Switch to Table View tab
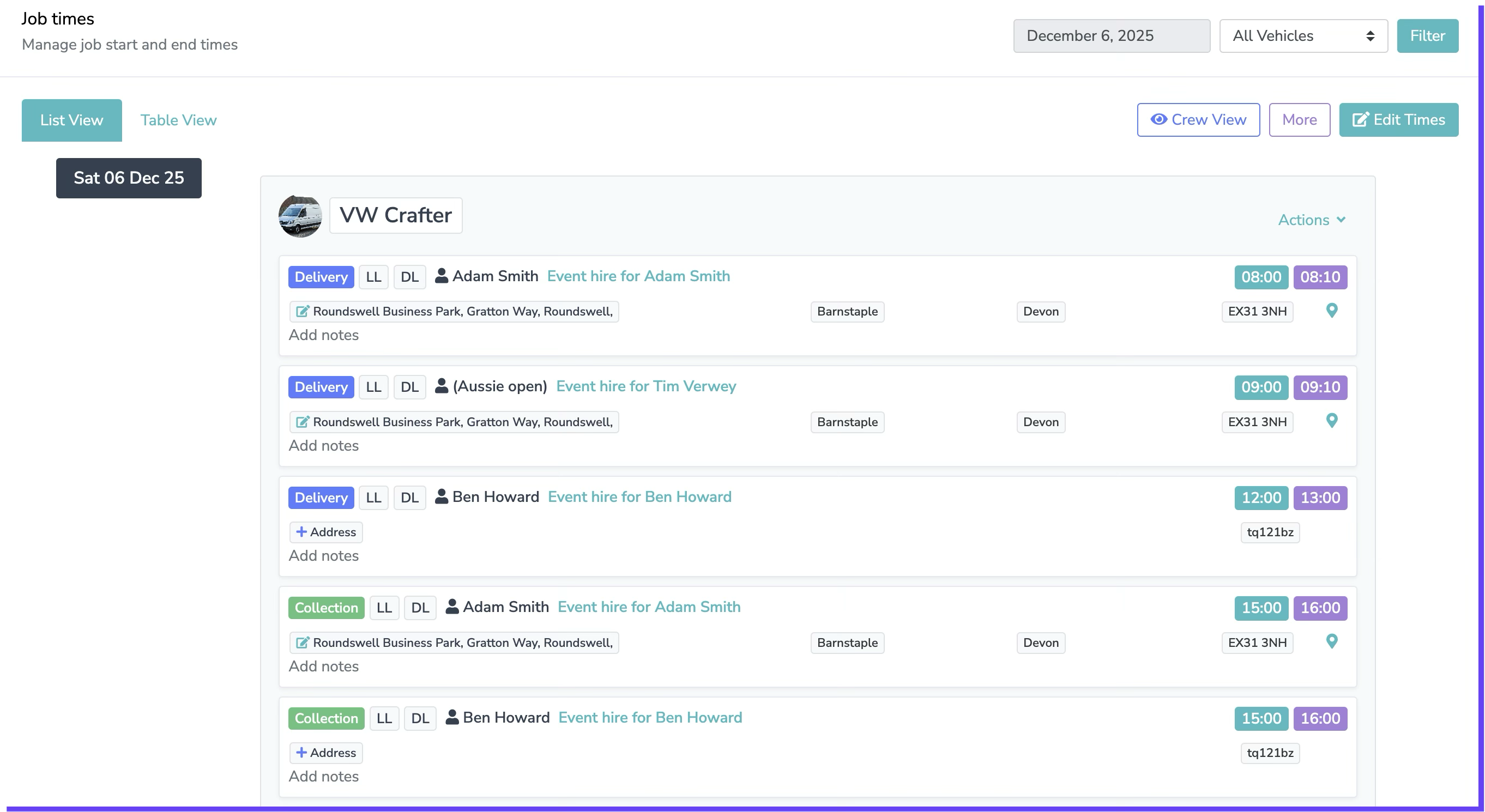Screen dimensions: 1485x812 click(178, 120)
